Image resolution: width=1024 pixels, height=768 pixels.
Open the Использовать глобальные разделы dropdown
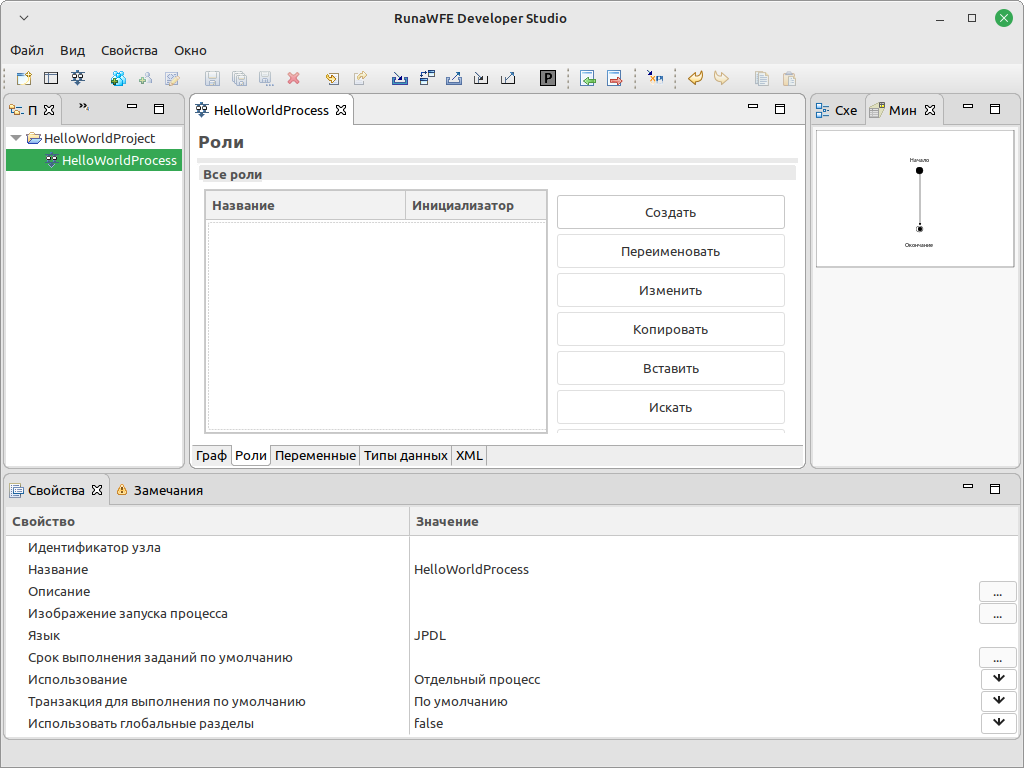(999, 723)
